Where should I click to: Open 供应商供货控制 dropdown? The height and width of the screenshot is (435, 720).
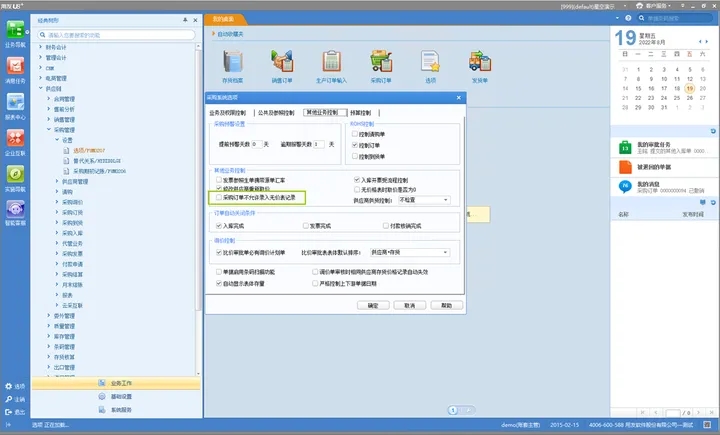point(424,200)
